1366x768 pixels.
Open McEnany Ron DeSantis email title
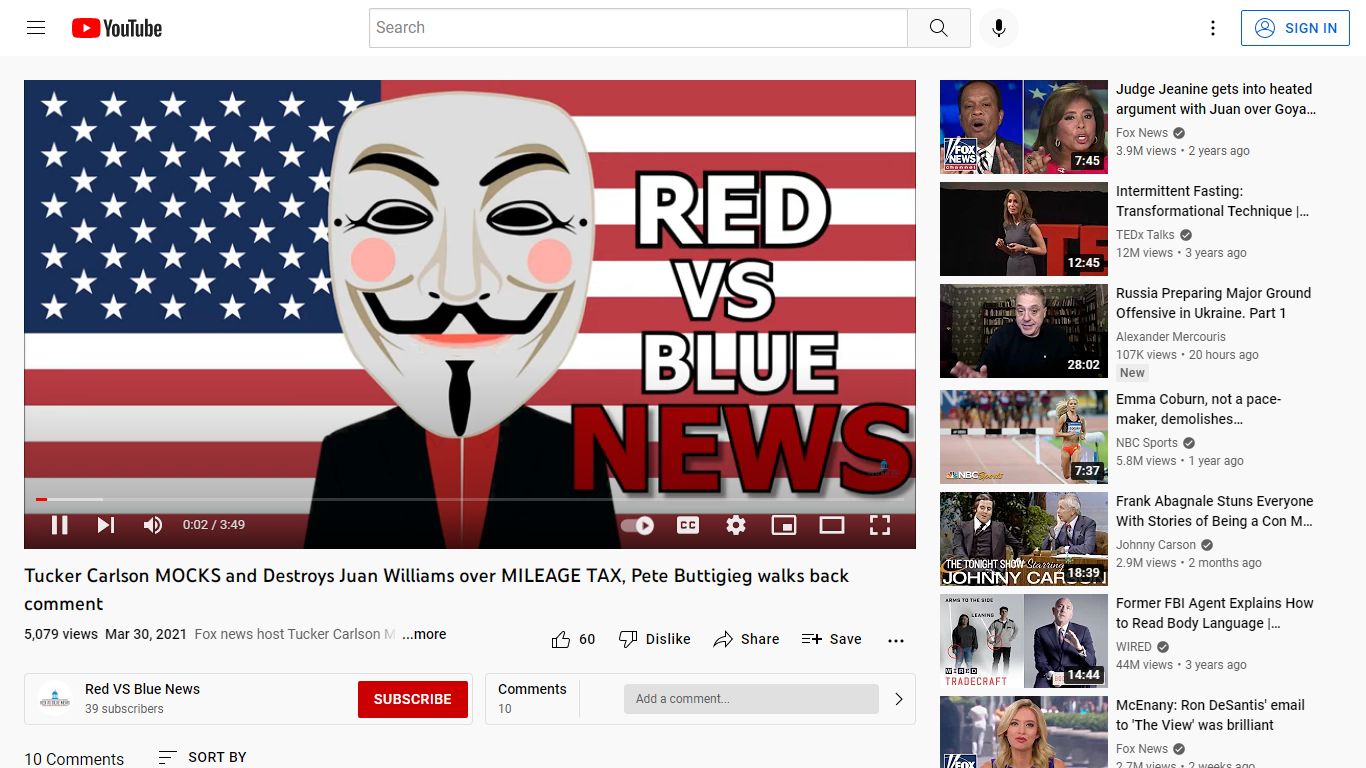[1210, 715]
